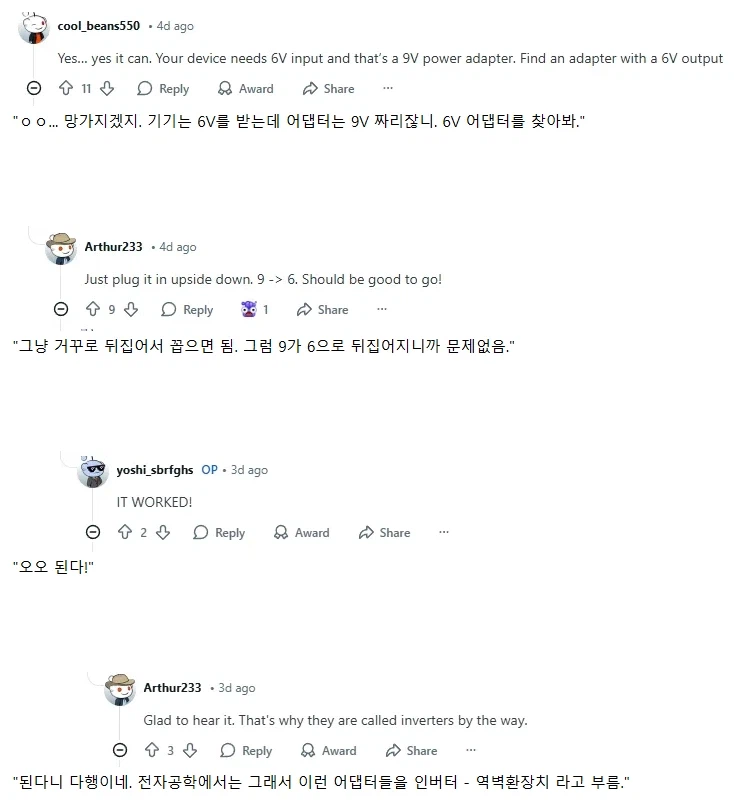Upvote cool_beans550's top comment
The width and height of the screenshot is (734, 802).
[64, 88]
